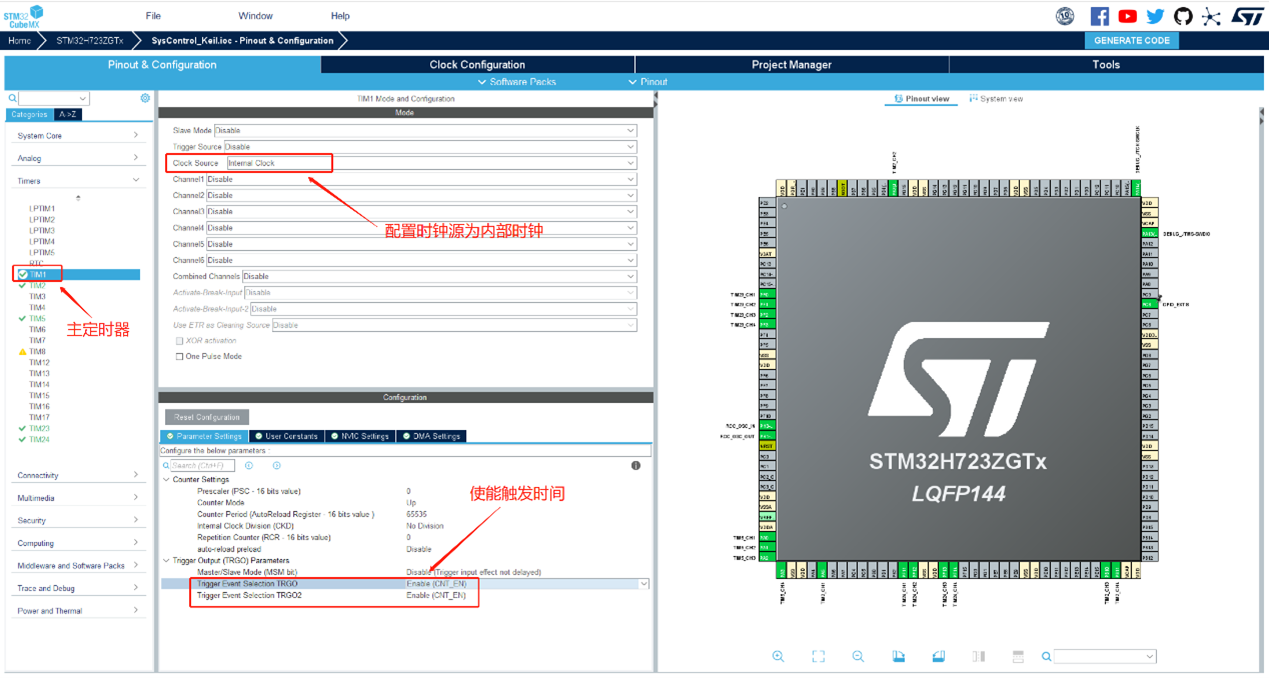
Task: Click the zoom out icon below pinout
Action: coord(858,656)
